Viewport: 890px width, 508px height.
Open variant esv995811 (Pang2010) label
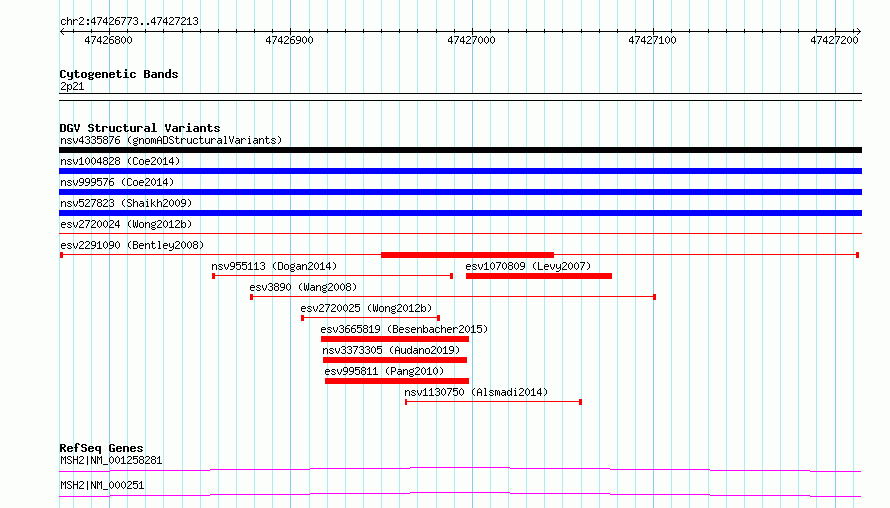pos(384,371)
